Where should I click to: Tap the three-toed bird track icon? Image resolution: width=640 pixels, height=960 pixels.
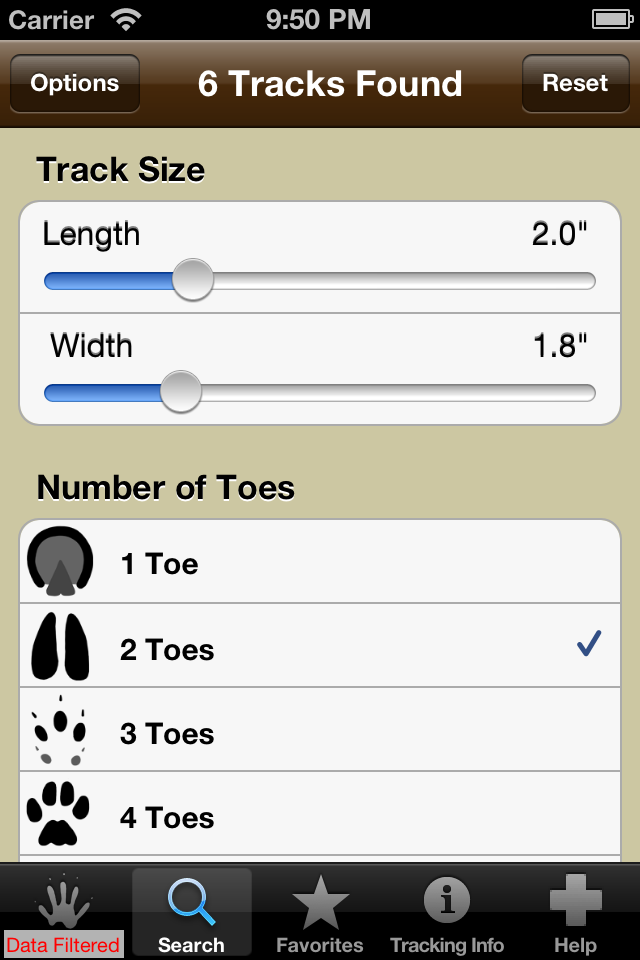click(59, 730)
